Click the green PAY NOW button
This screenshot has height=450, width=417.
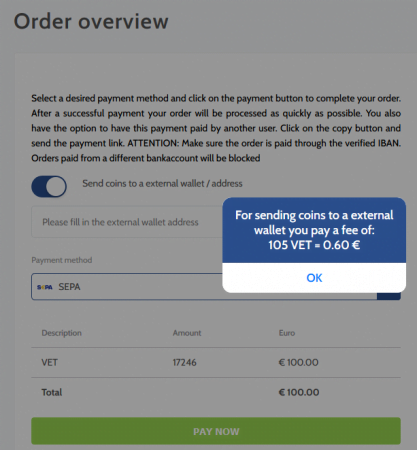[216, 431]
